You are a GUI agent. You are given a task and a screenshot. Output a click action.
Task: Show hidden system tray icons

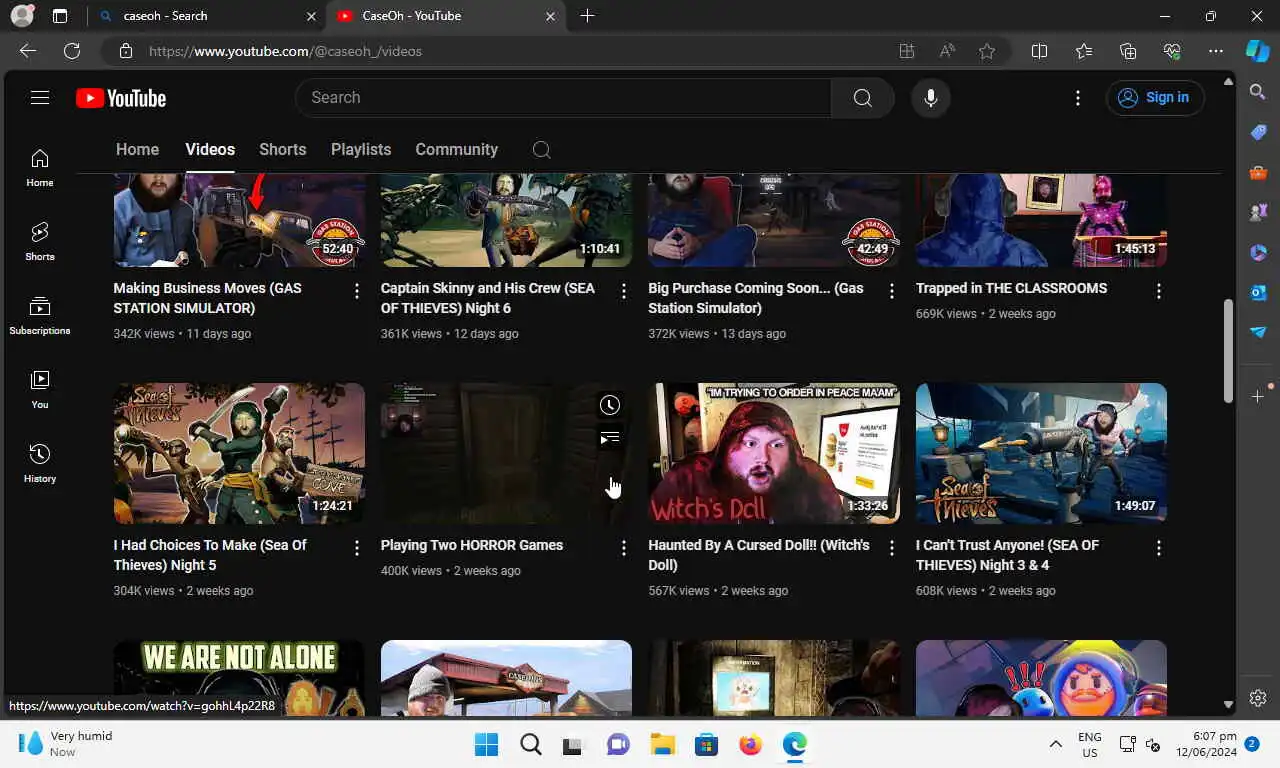pyautogui.click(x=1055, y=744)
